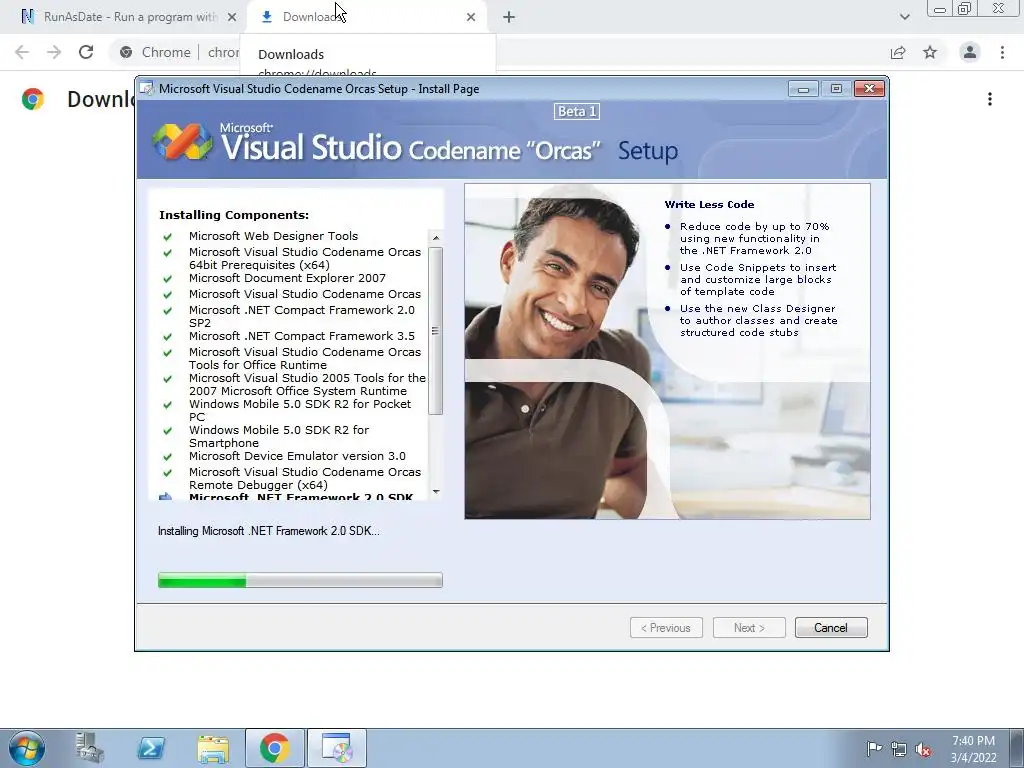Click checkmark beside Microsoft Web Designer Tools

click(x=167, y=236)
